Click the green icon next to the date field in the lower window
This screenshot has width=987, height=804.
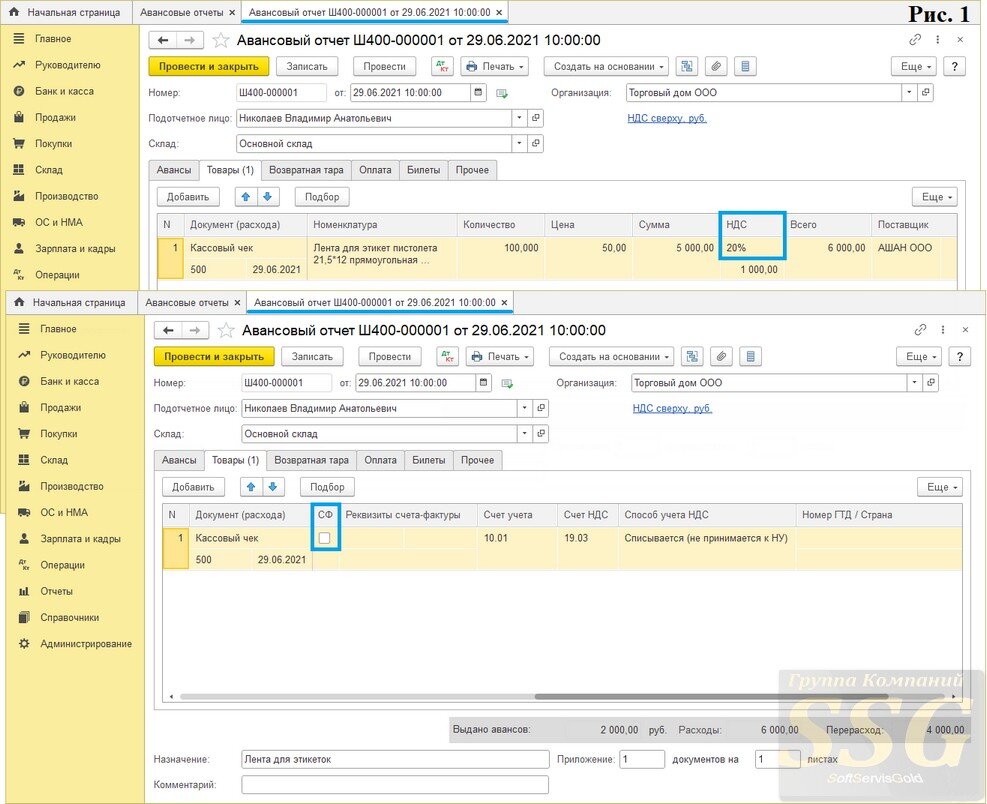[x=507, y=383]
